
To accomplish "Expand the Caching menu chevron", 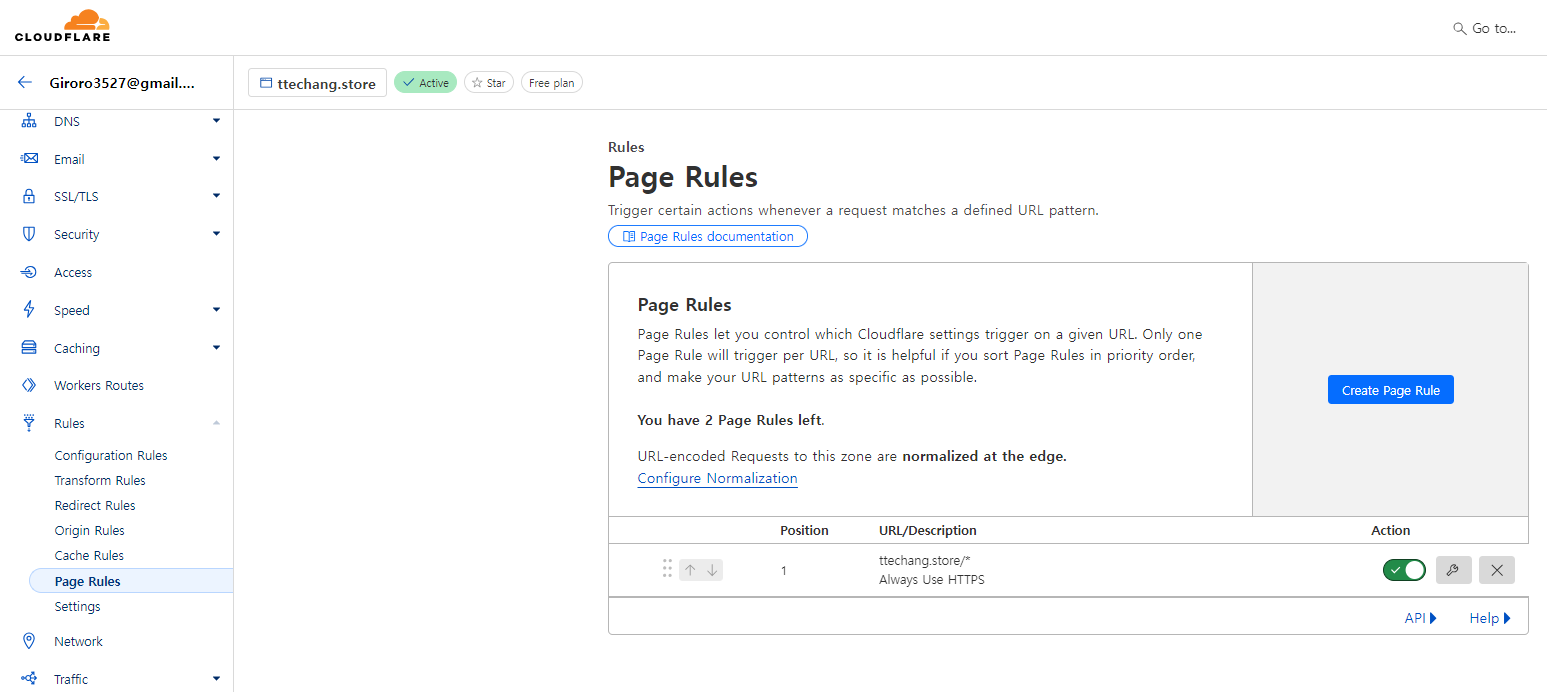I will pyautogui.click(x=216, y=348).
